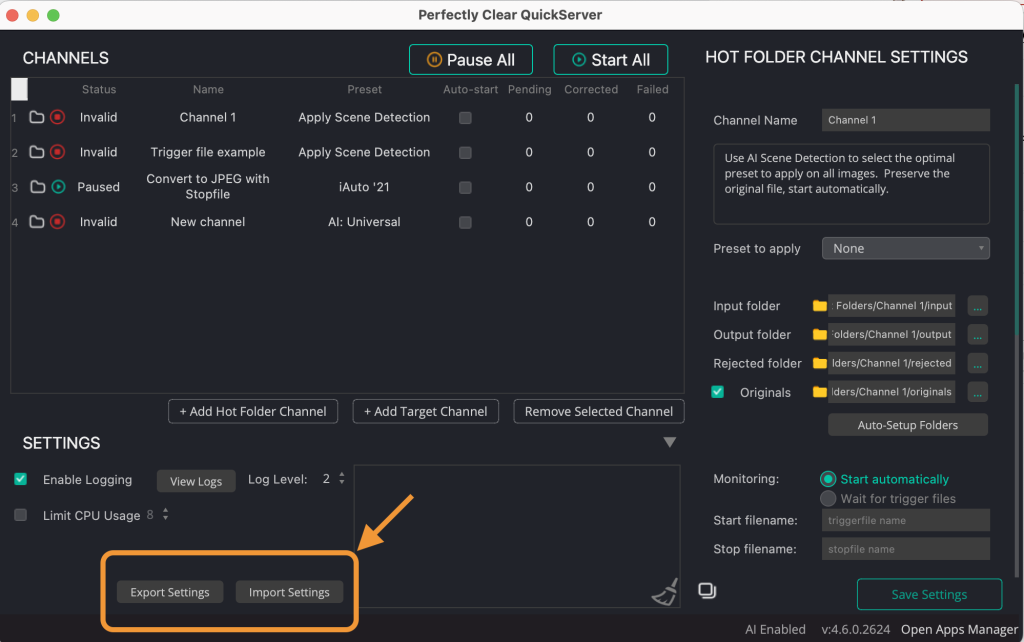Click 'New channel' name cell
Image resolution: width=1024 pixels, height=642 pixels.
[x=208, y=222]
